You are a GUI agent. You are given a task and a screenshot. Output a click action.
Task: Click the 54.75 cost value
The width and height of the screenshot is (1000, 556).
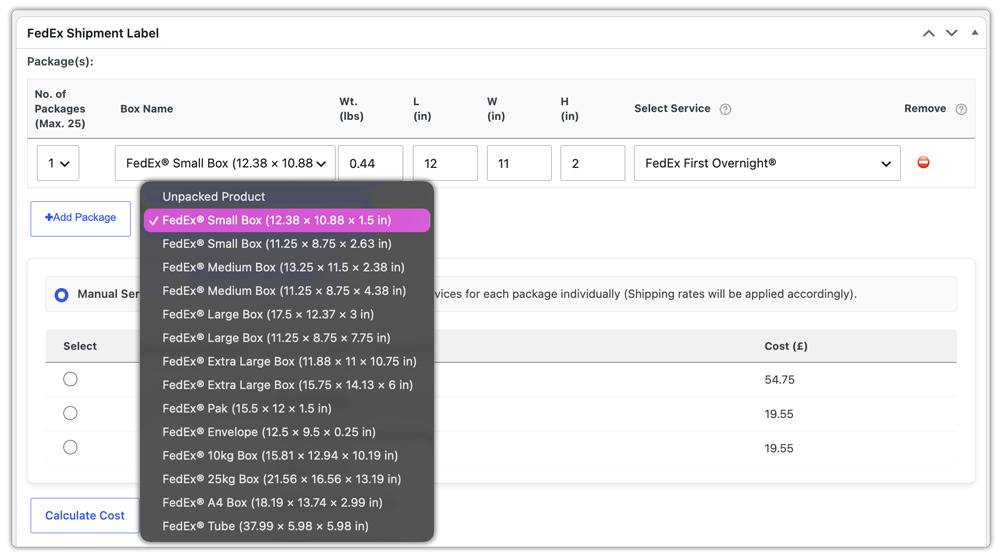[x=779, y=380]
